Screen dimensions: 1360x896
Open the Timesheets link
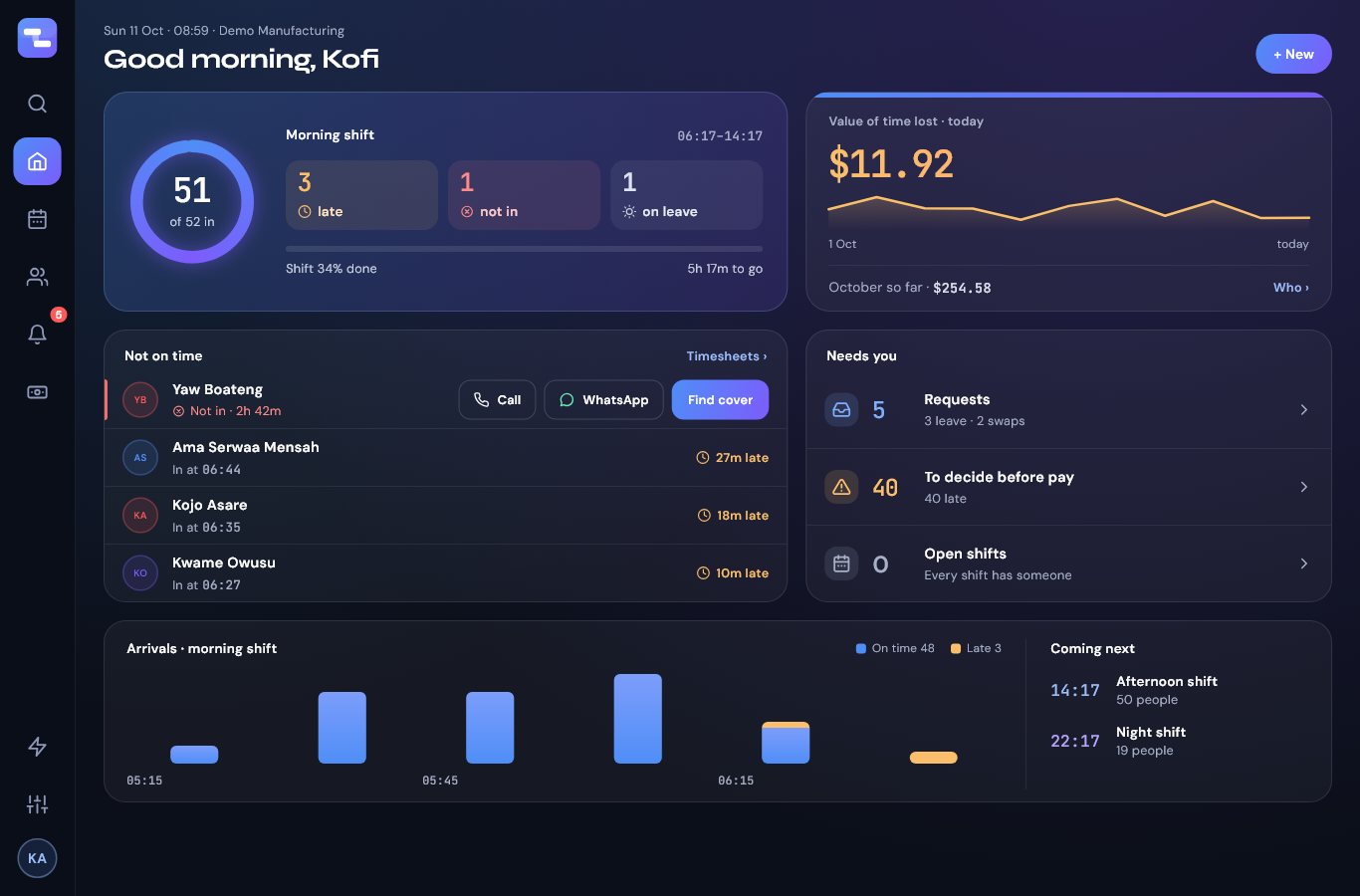[727, 356]
